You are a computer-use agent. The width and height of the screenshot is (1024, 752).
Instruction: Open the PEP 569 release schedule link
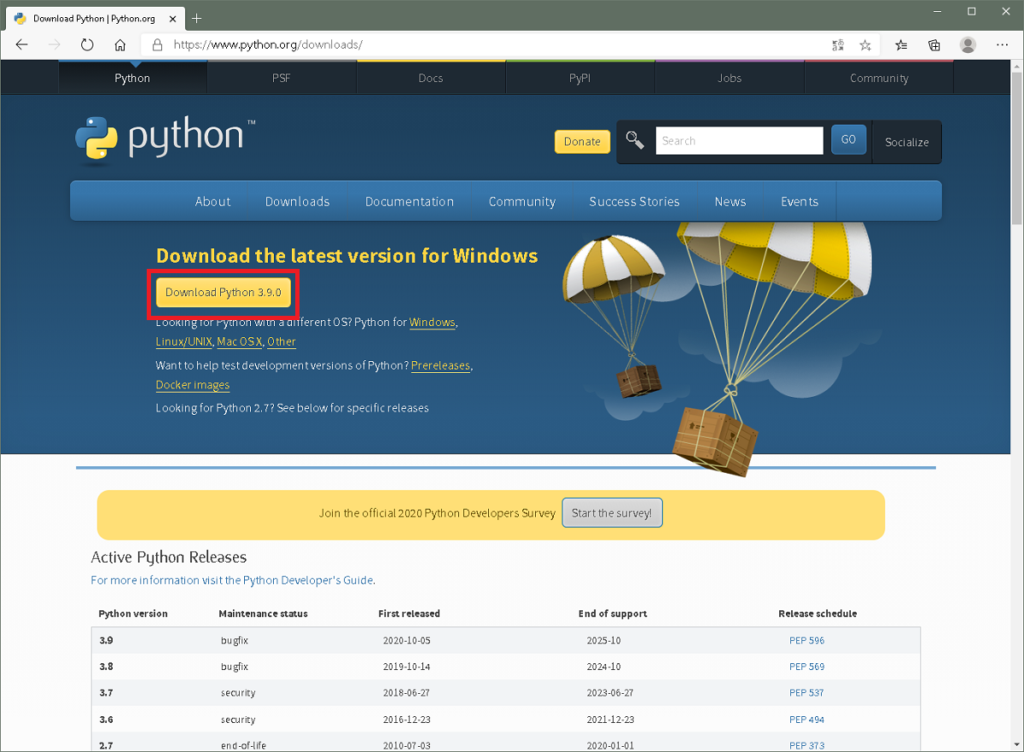(x=807, y=666)
